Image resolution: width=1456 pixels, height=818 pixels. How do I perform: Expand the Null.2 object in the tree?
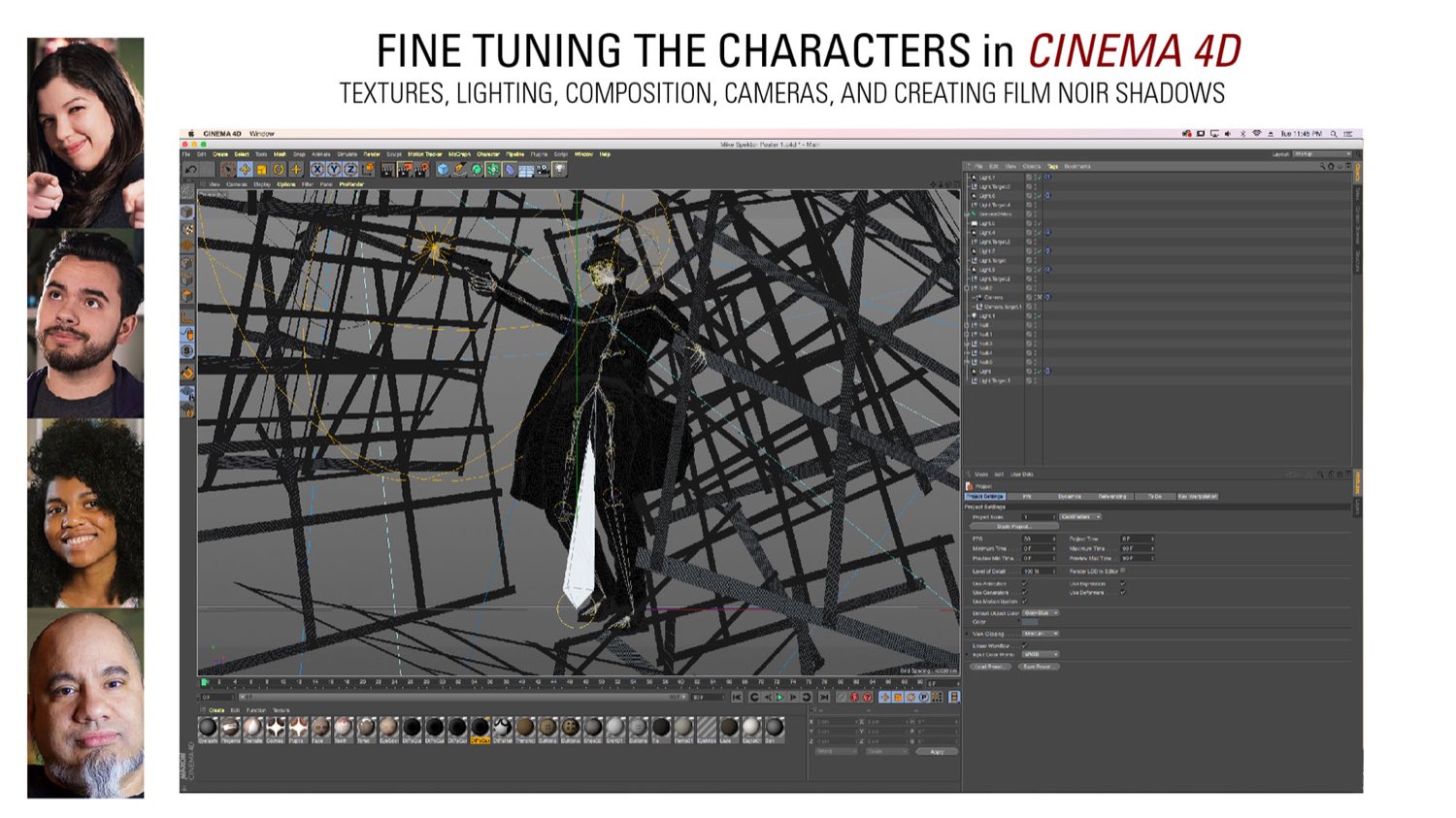coord(967,288)
